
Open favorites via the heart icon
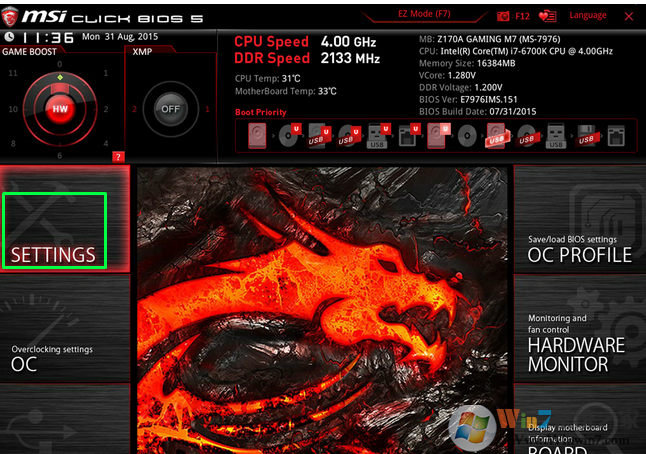coord(547,16)
